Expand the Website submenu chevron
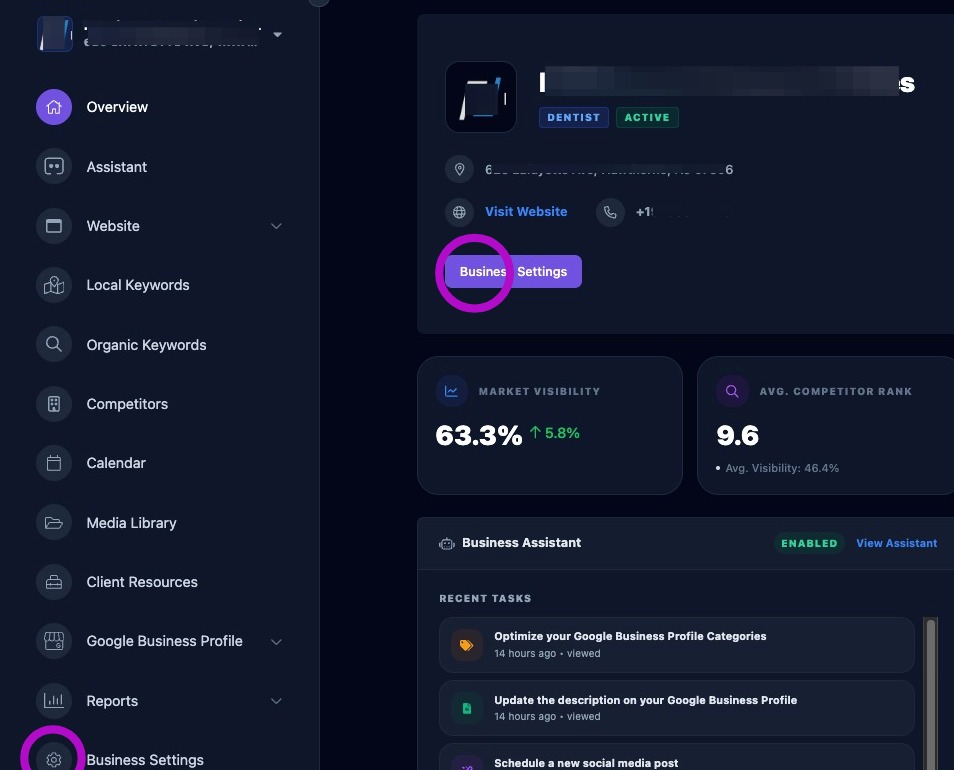Image resolution: width=954 pixels, height=770 pixels. click(x=276, y=226)
